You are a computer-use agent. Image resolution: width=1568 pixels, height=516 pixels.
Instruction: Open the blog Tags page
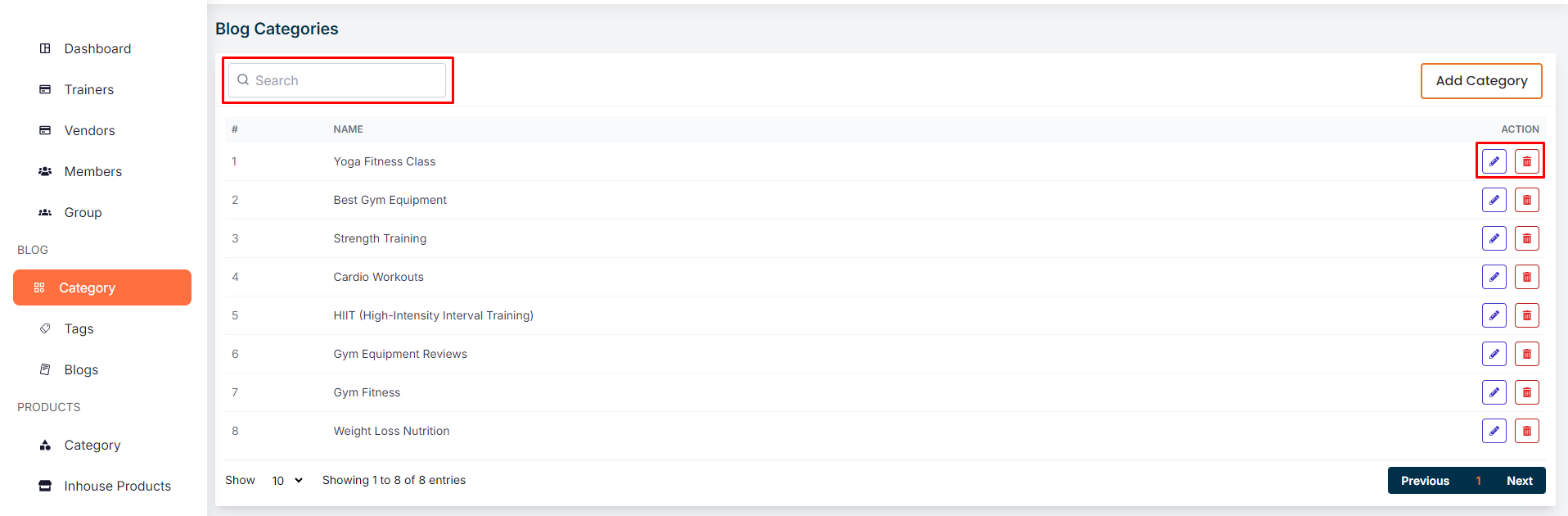pos(79,329)
